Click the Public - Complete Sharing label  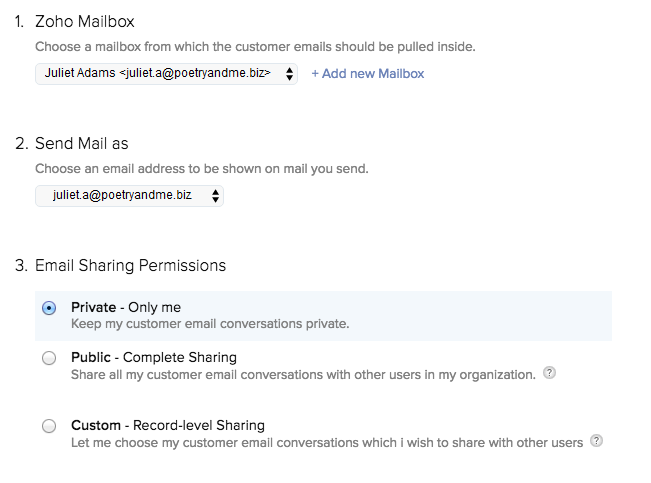click(x=154, y=357)
